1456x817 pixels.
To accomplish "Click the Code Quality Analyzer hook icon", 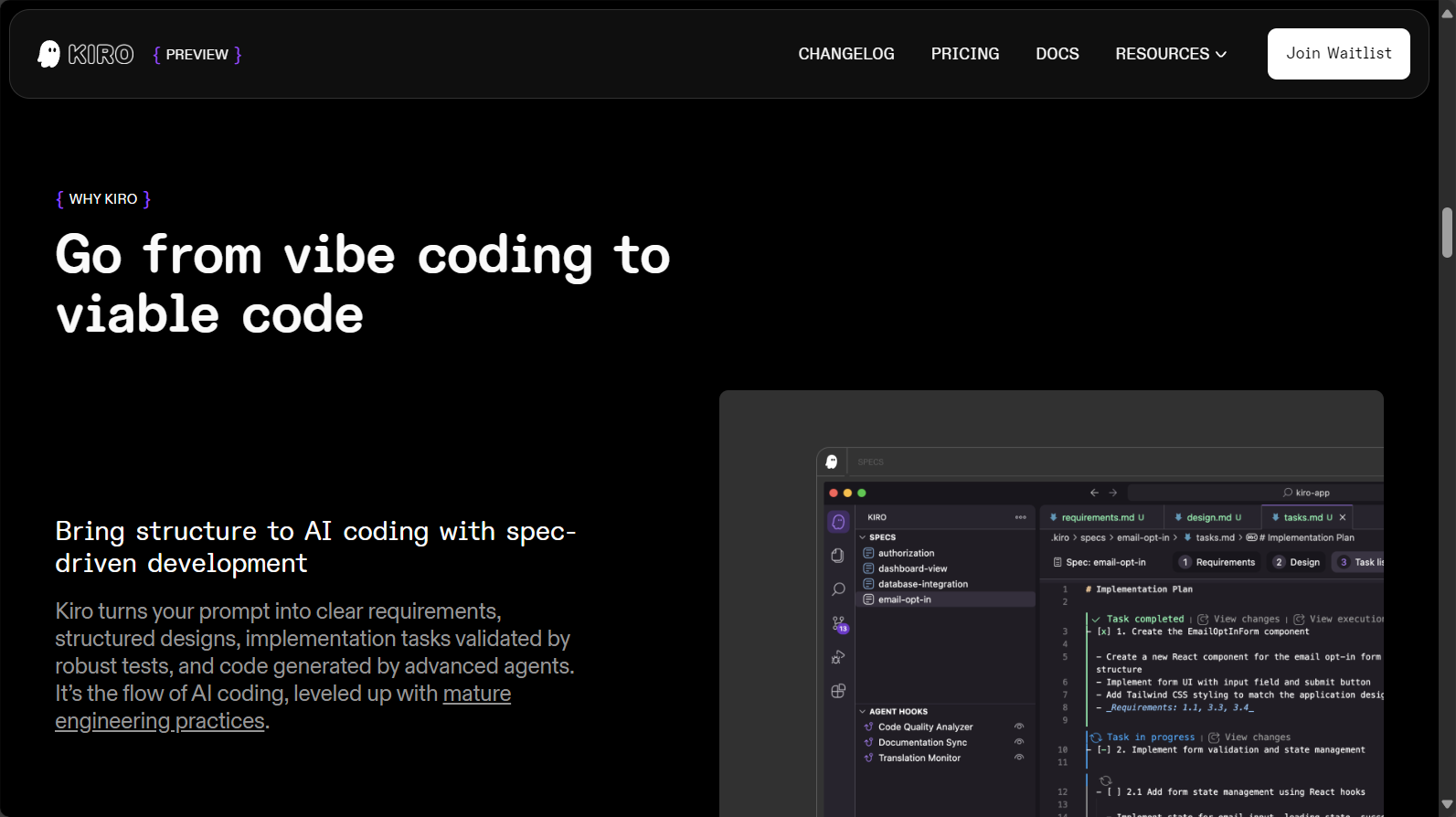I will pyautogui.click(x=869, y=727).
